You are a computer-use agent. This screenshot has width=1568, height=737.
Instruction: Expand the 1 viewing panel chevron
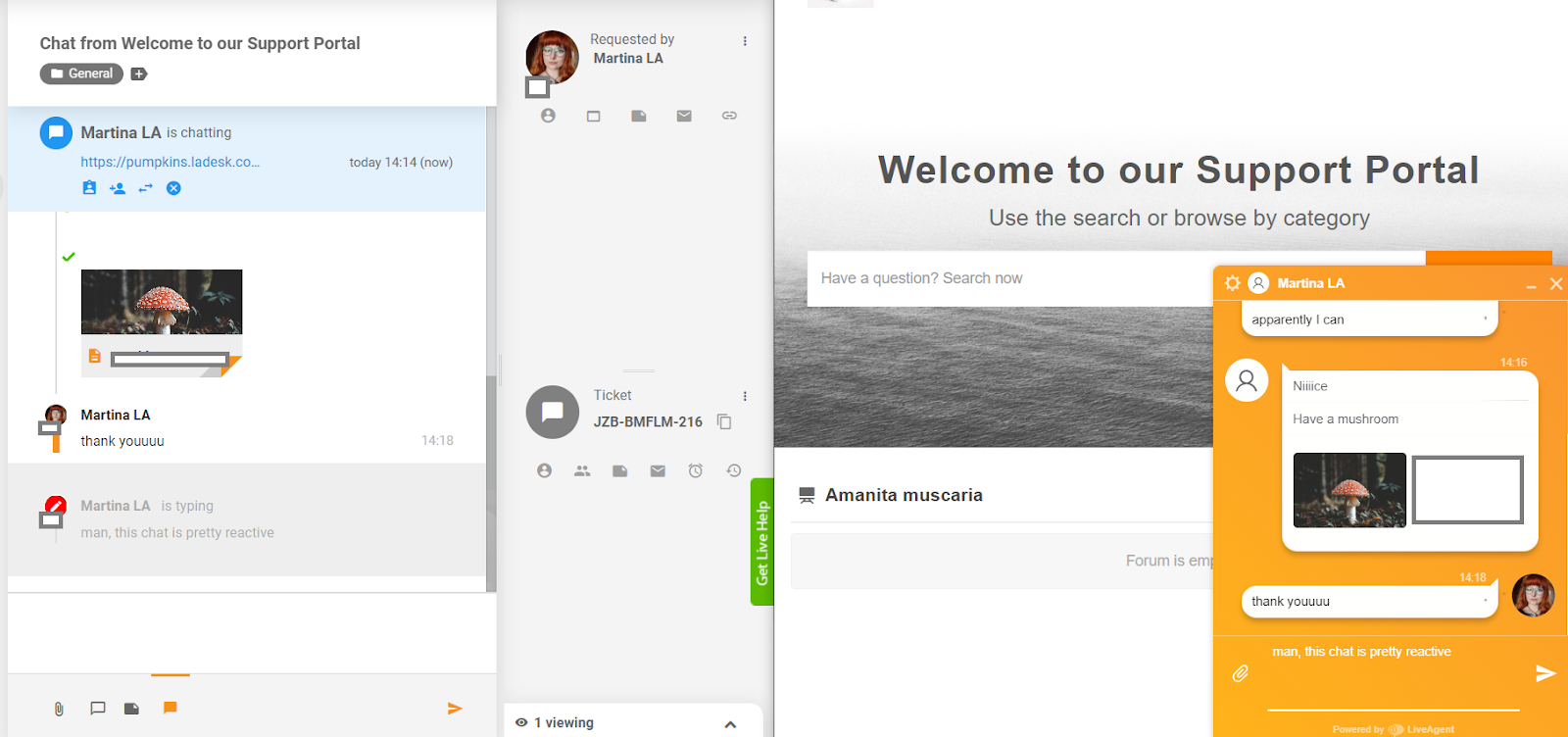pyautogui.click(x=730, y=724)
